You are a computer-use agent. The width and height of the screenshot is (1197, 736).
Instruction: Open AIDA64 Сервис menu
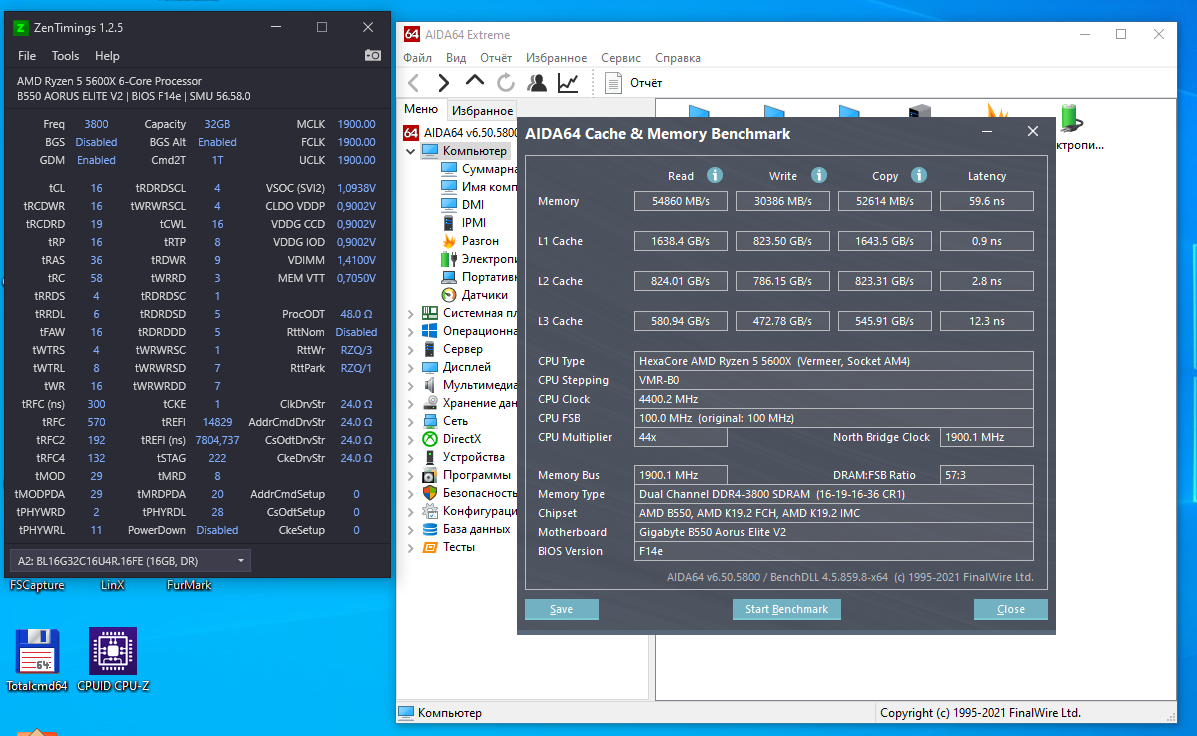[x=621, y=58]
